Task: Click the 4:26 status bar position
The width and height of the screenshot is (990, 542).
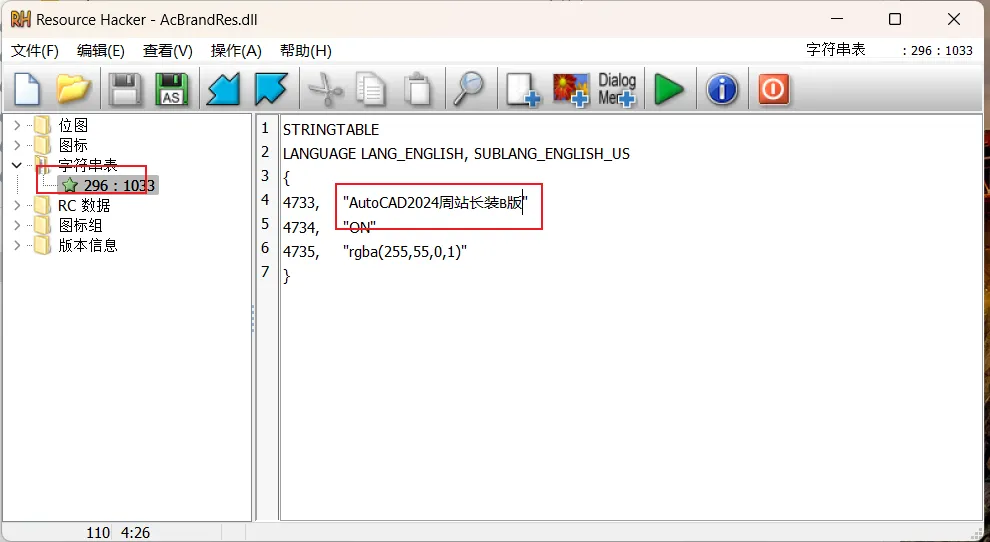Action: coord(135,533)
